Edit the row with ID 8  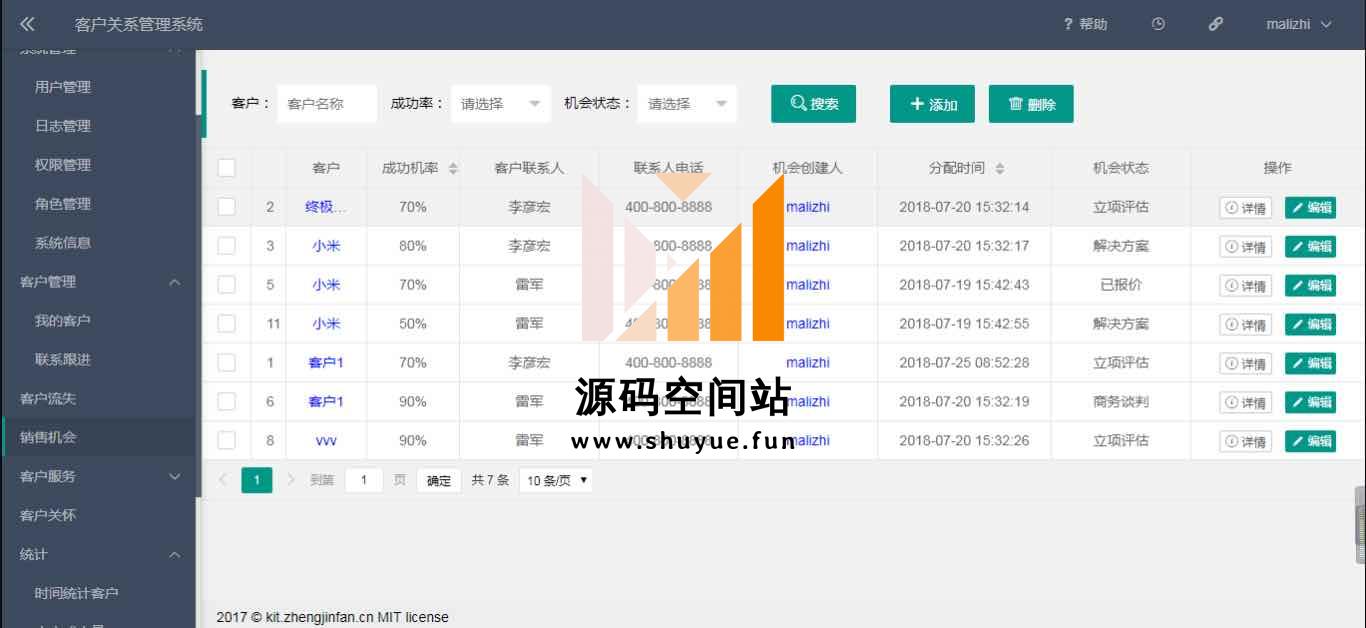1310,442
